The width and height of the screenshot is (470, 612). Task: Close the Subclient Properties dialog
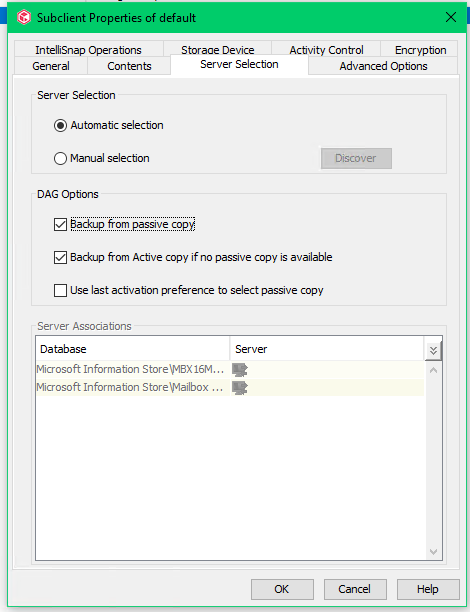tap(451, 17)
